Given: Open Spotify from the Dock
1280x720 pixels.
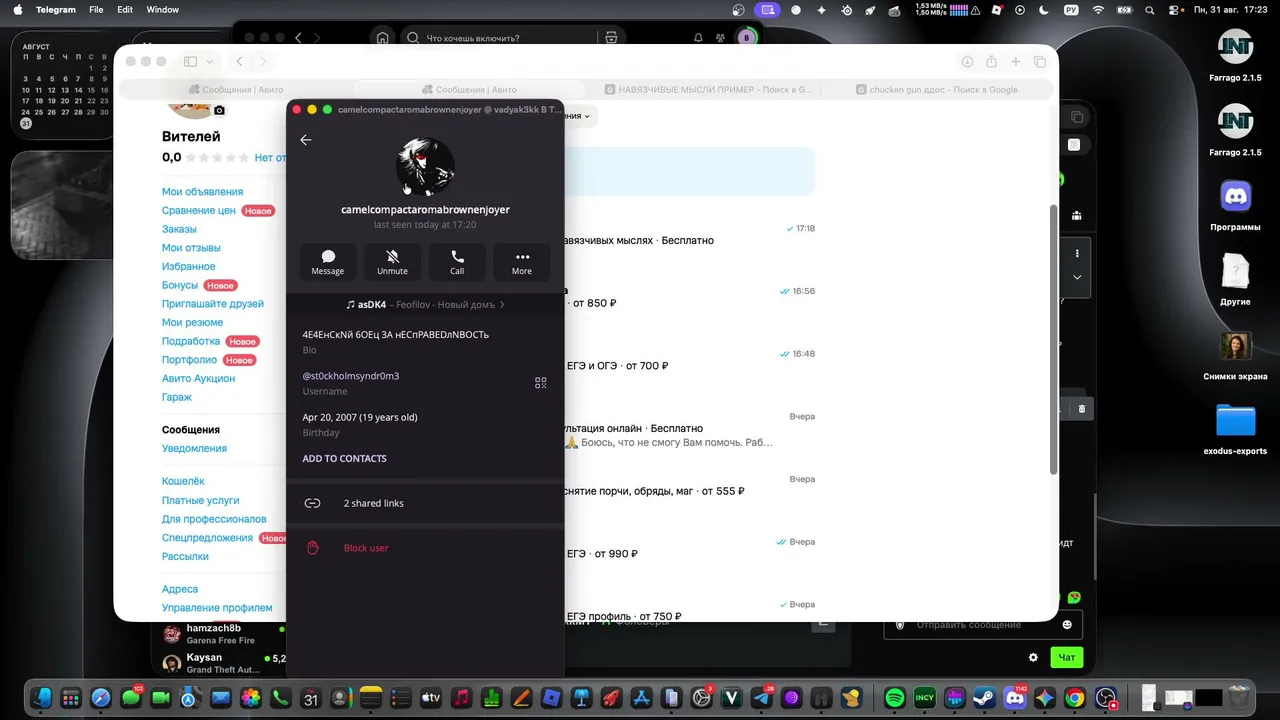Looking at the screenshot, I should pos(895,698).
